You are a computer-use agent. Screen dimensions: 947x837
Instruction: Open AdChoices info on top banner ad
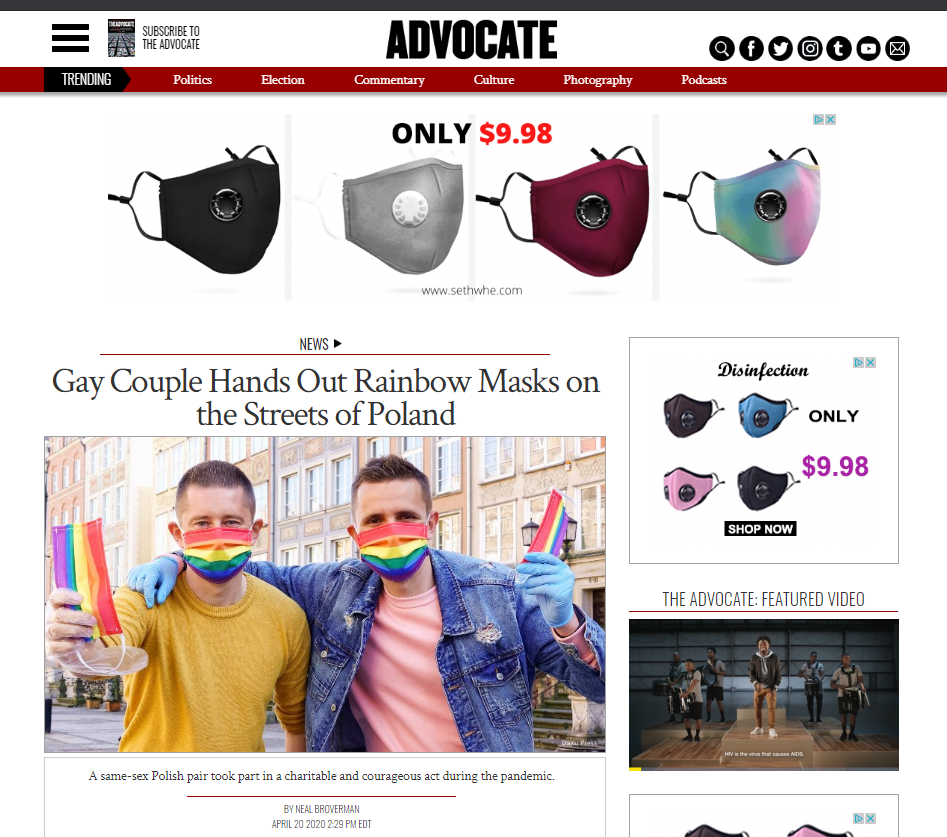[818, 120]
